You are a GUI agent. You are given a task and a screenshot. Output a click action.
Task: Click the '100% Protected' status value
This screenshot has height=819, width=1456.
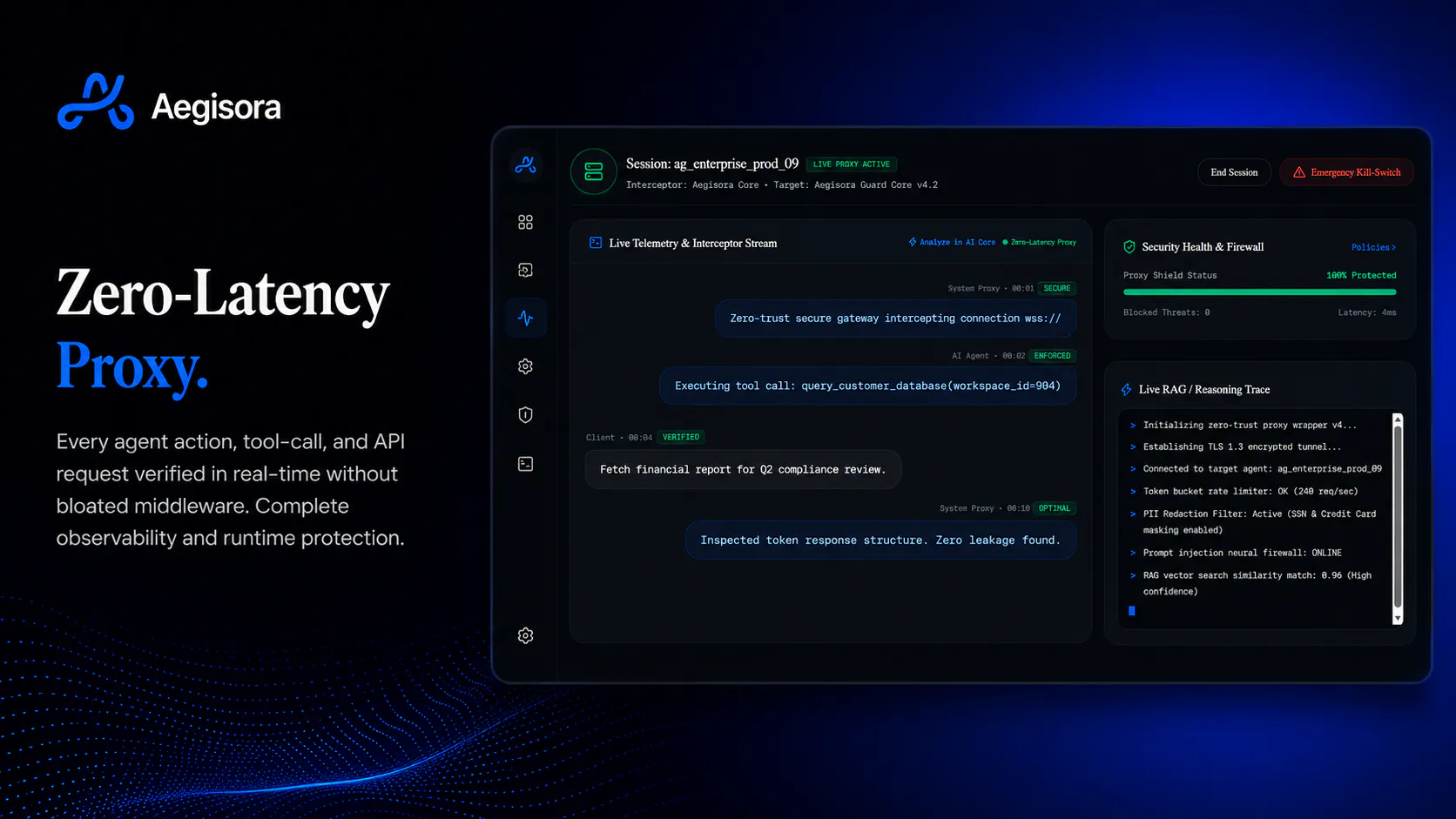1361,275
